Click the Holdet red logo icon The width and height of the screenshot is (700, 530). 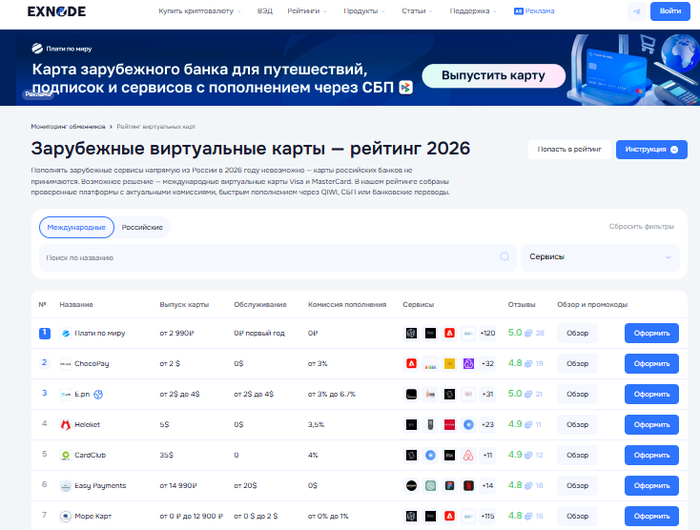pyautogui.click(x=66, y=424)
